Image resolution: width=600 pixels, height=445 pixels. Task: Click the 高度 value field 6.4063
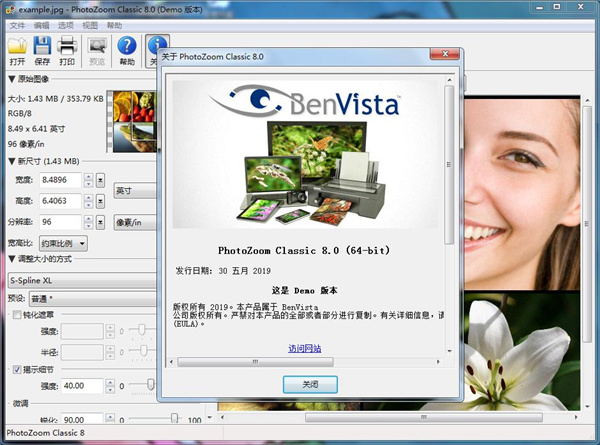tap(60, 201)
